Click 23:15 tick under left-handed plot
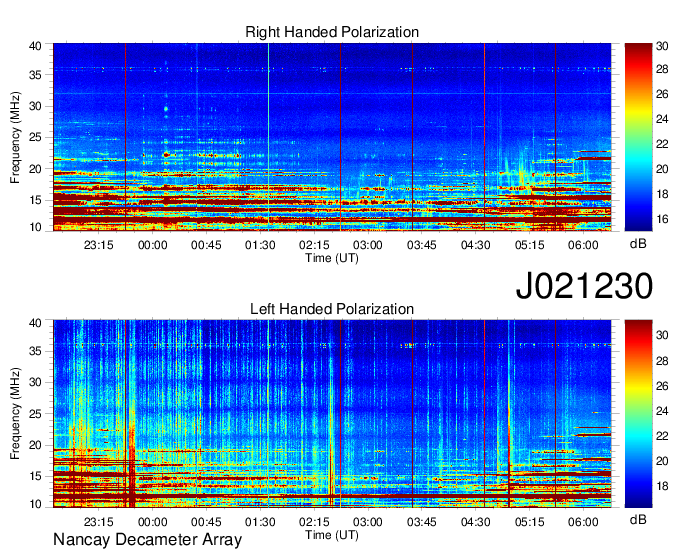Viewport: 680px width, 552px height. (x=98, y=522)
